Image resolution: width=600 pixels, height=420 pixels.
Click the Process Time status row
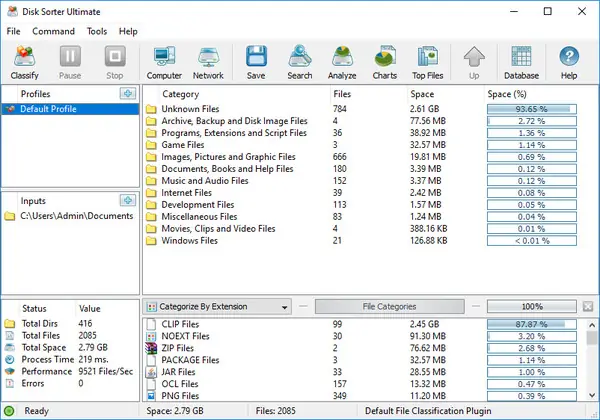(x=70, y=360)
